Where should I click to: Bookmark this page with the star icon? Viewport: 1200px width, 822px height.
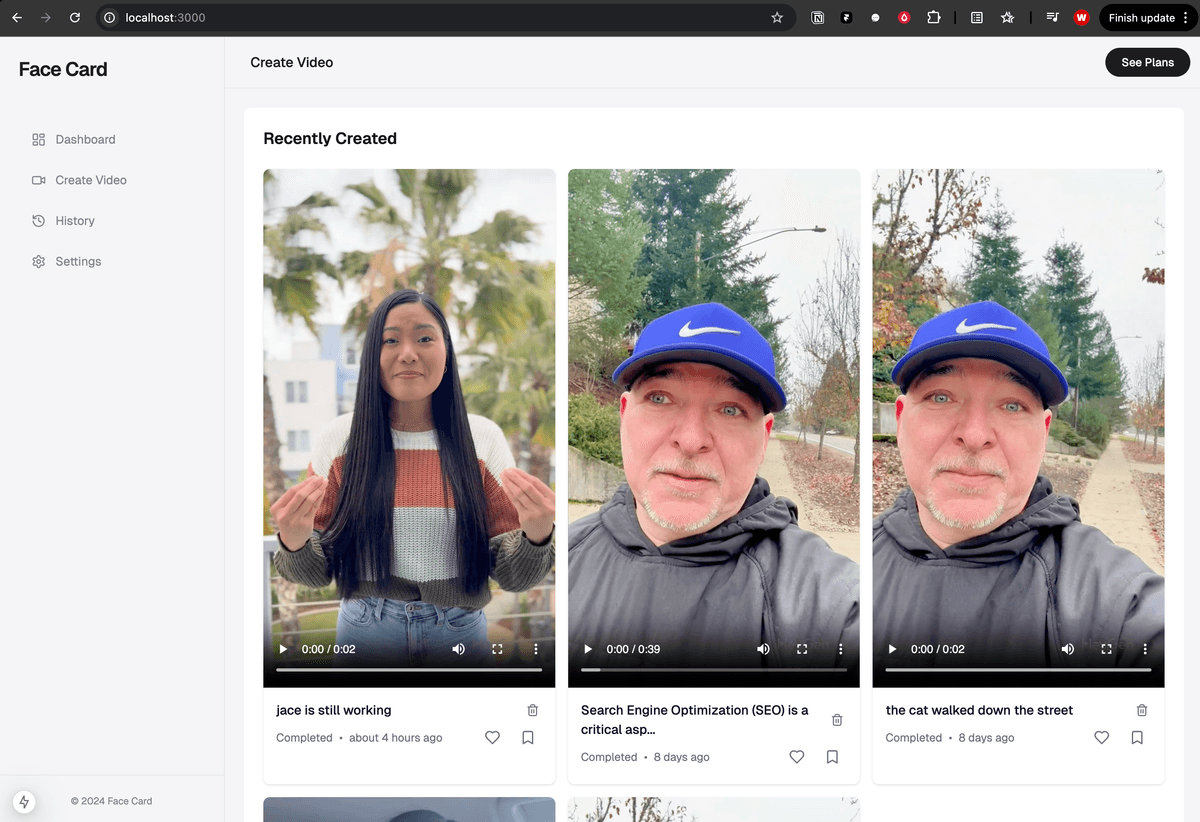(777, 18)
